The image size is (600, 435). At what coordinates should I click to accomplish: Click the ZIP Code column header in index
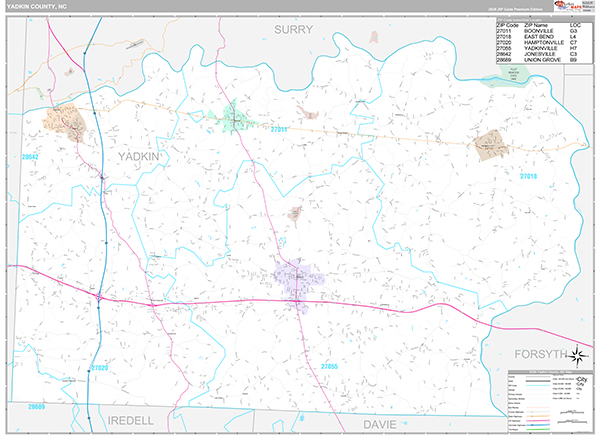[x=507, y=25]
